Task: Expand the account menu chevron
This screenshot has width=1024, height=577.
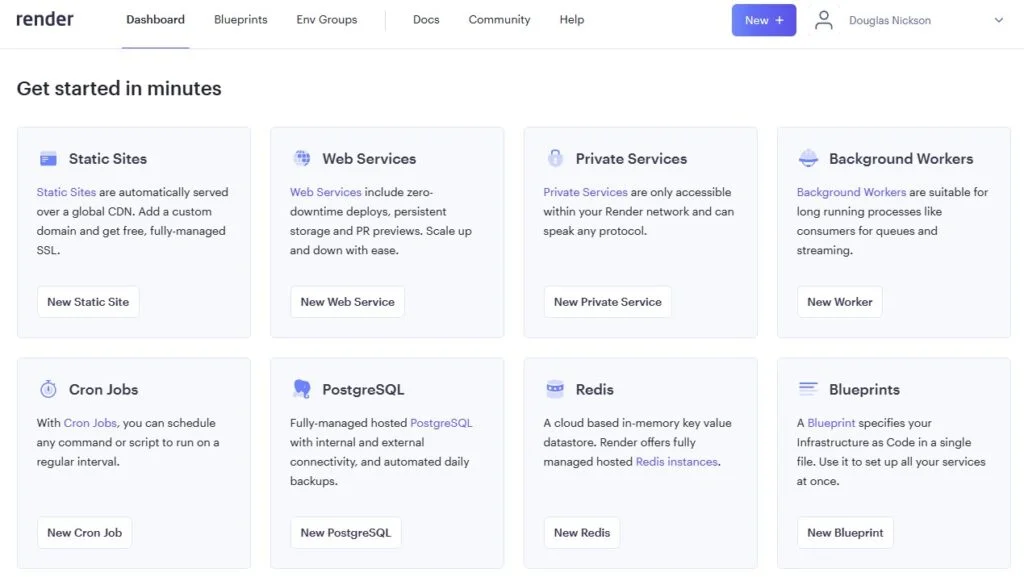Action: click(x=999, y=20)
